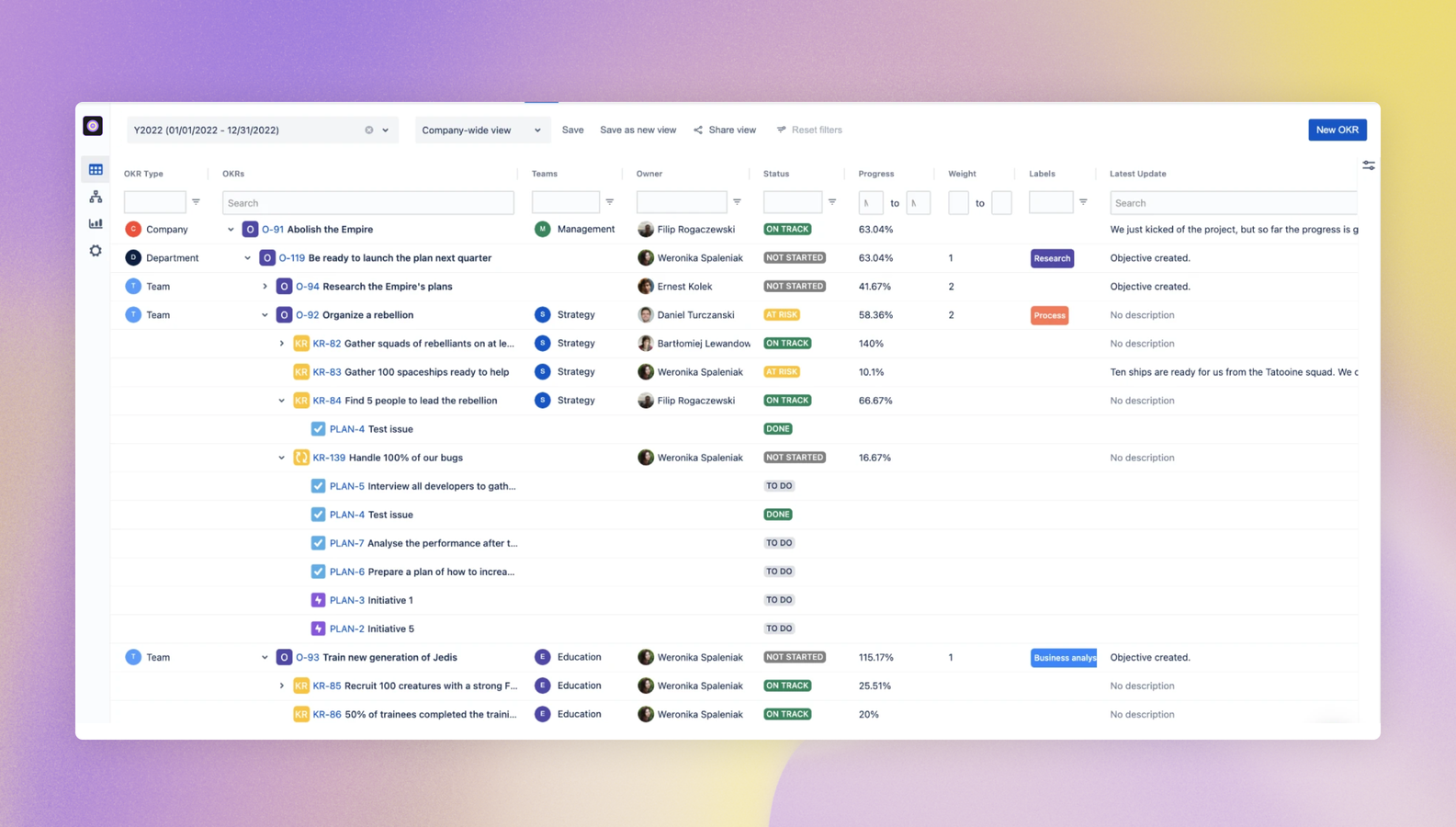Click the column settings sliders icon

pyautogui.click(x=1369, y=165)
